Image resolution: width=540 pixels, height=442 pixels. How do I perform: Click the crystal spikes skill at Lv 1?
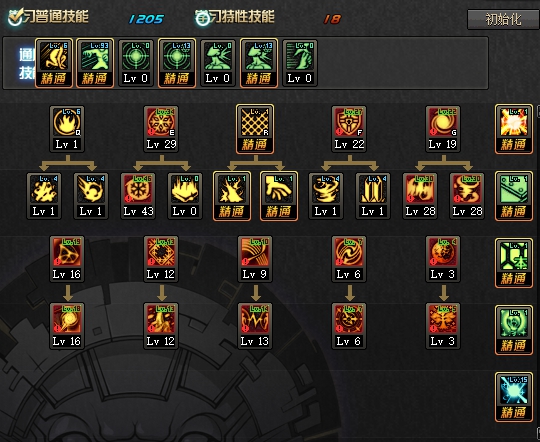[x=373, y=196]
